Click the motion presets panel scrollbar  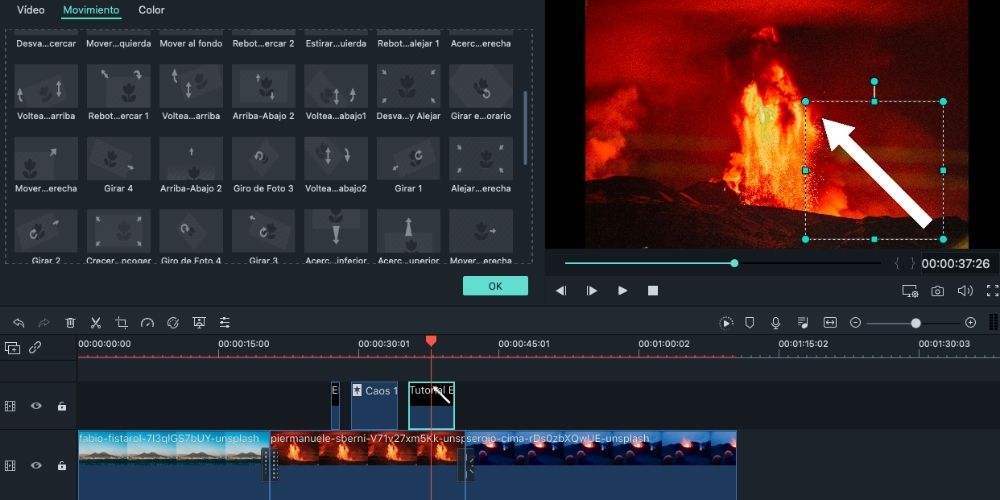coord(526,128)
